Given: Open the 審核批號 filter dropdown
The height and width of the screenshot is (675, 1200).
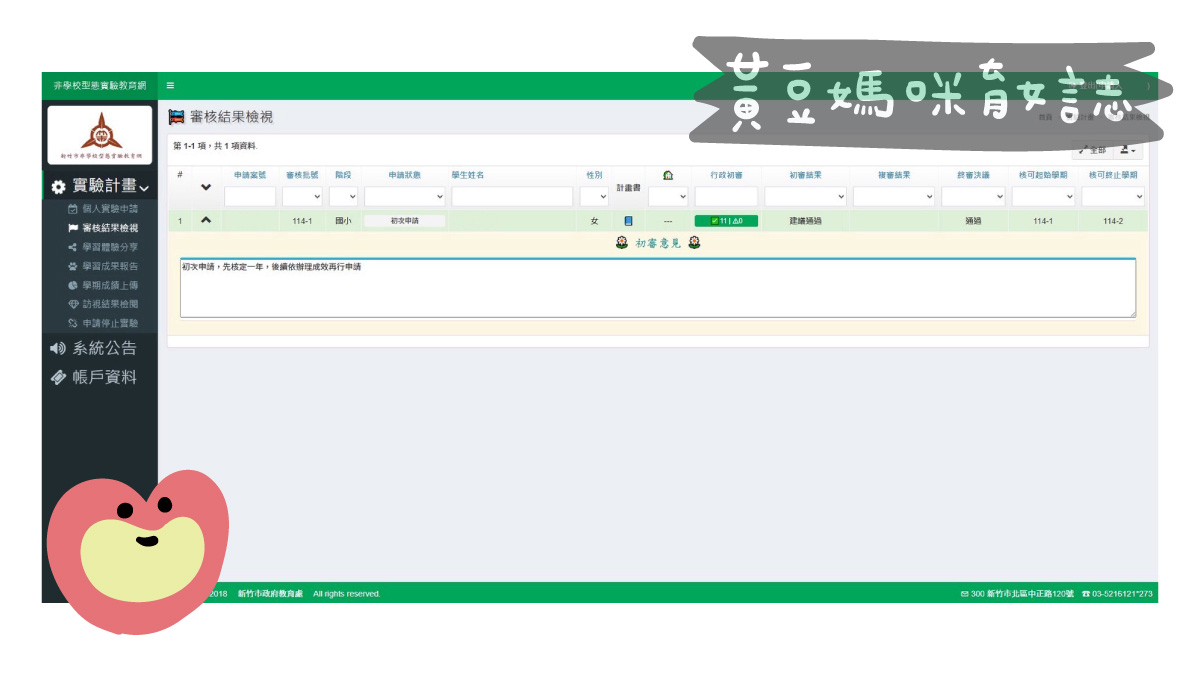Looking at the screenshot, I should [x=302, y=196].
